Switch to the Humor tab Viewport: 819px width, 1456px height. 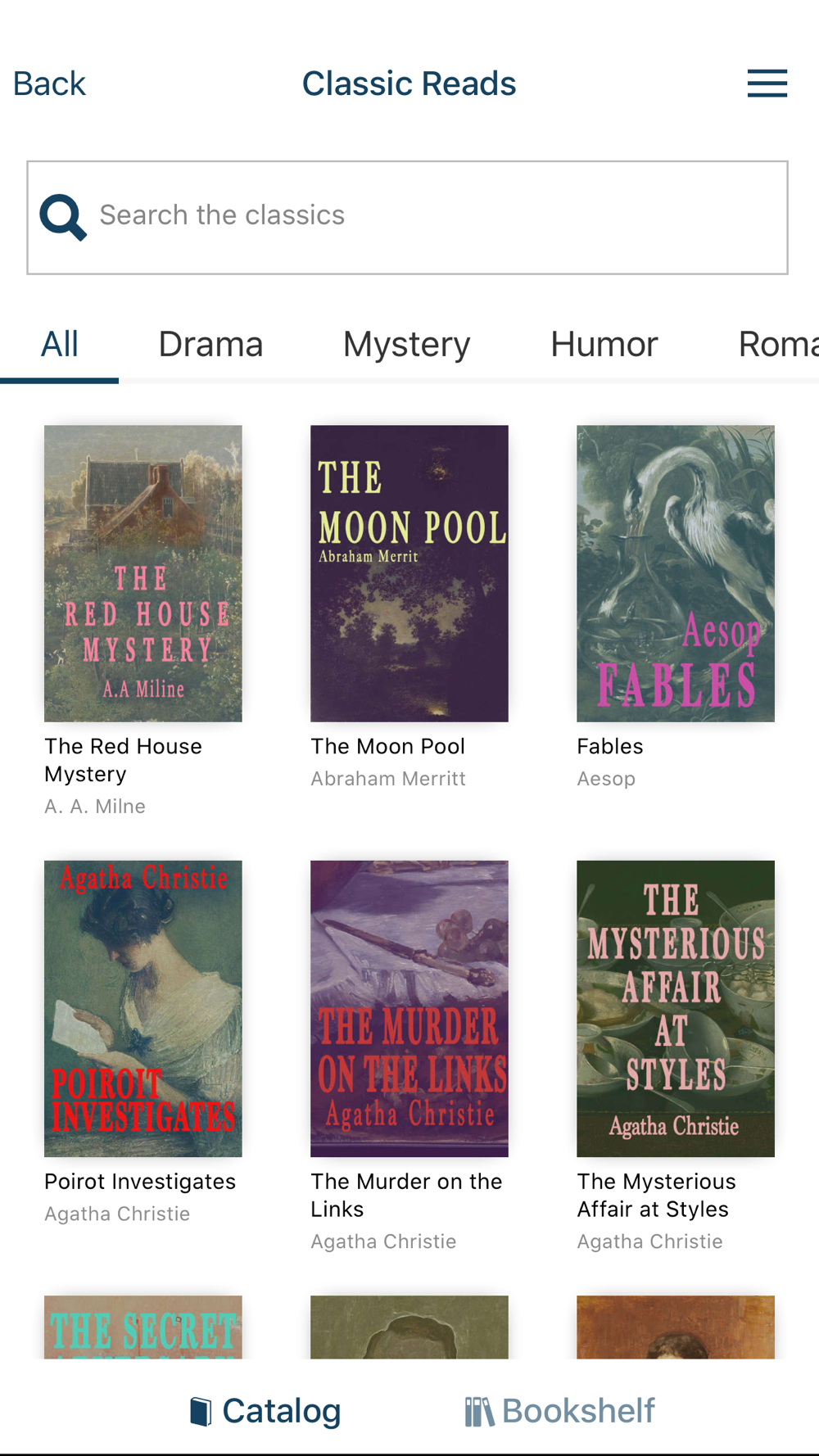click(x=604, y=344)
